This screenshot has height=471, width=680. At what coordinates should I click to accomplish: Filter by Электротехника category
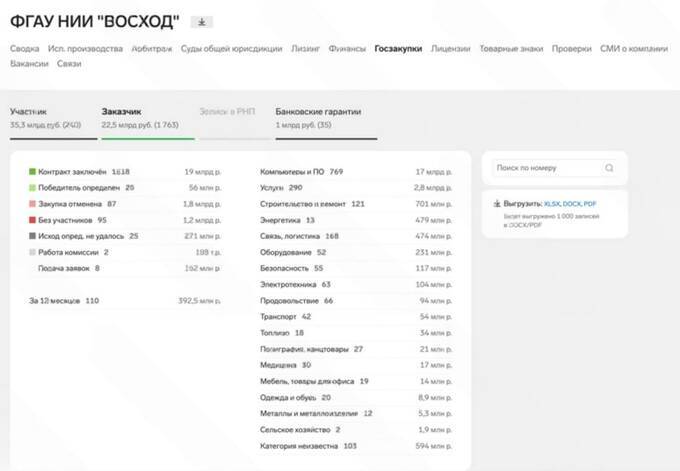click(x=356, y=285)
